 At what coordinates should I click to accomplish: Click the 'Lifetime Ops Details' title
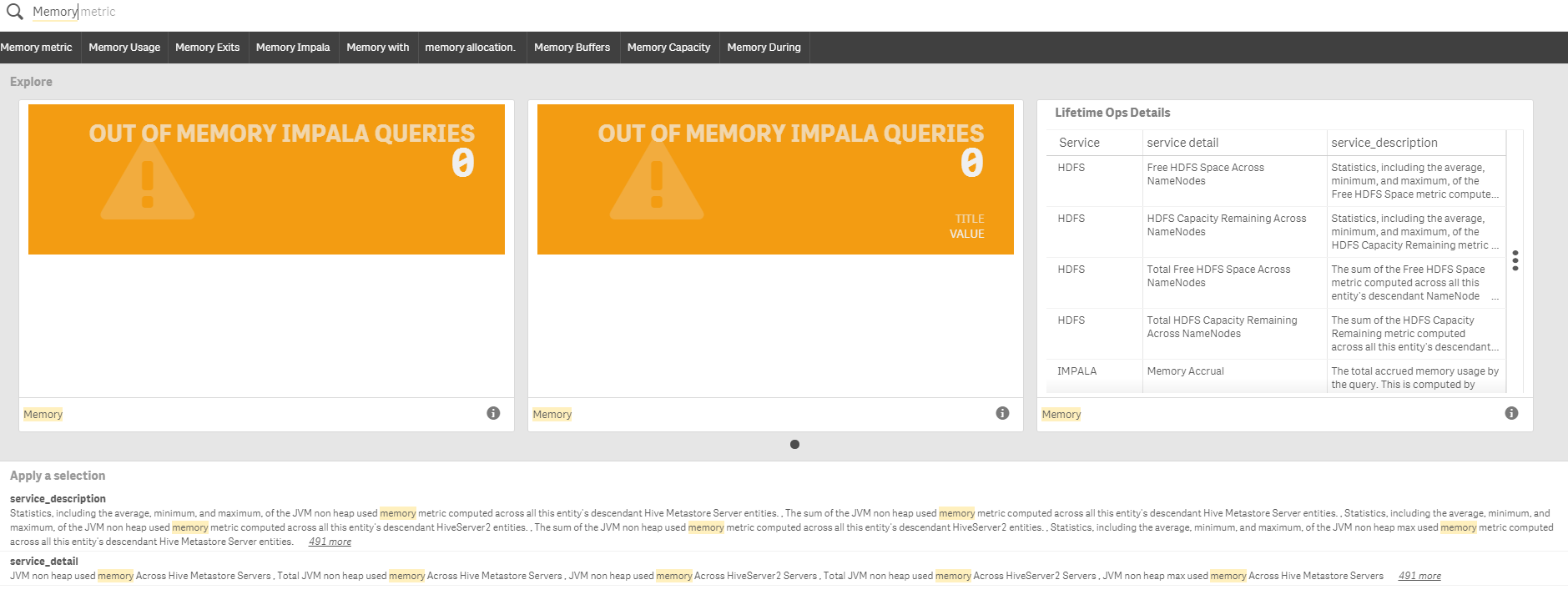1112,113
